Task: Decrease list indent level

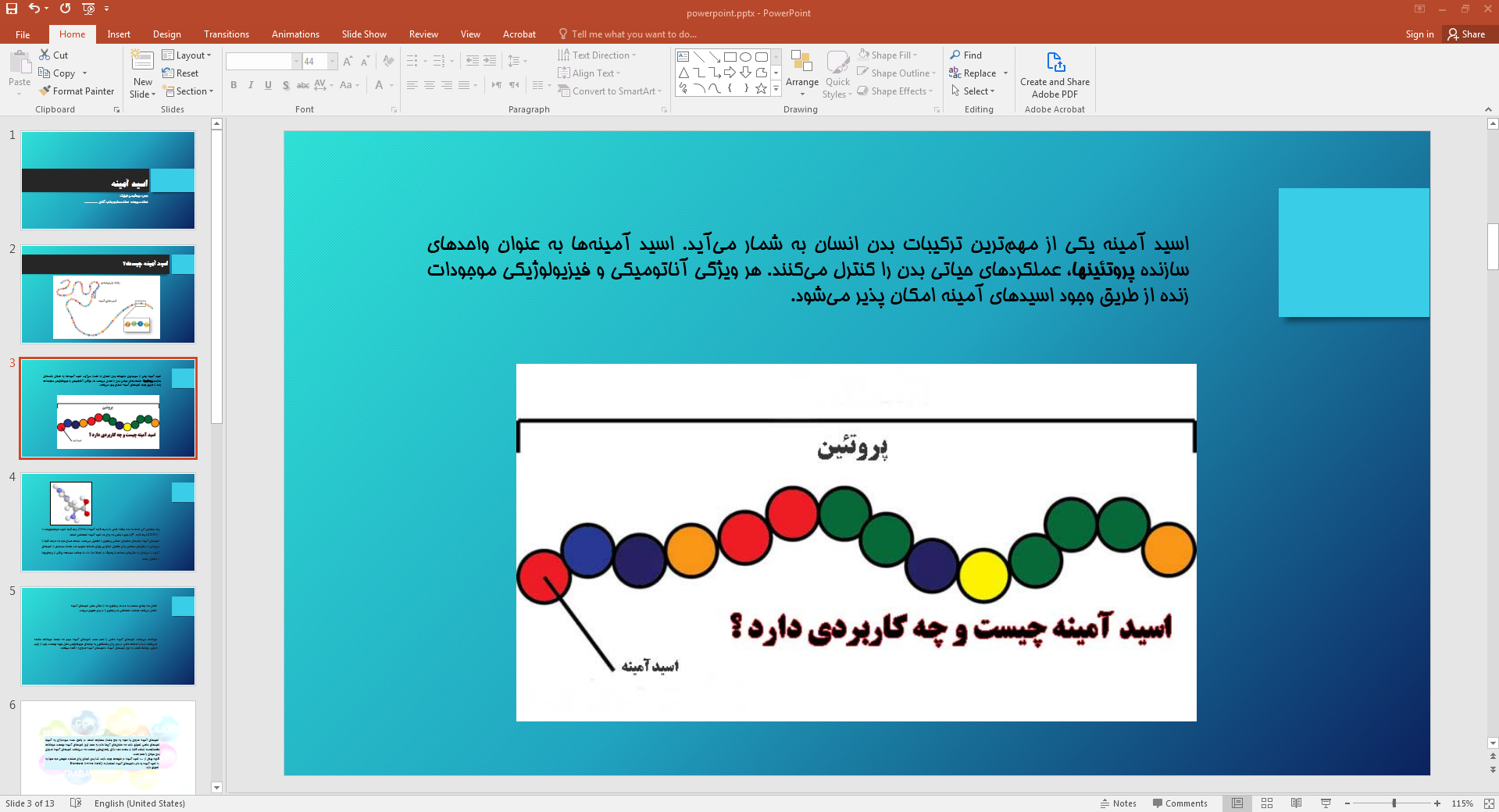Action: pos(473,61)
